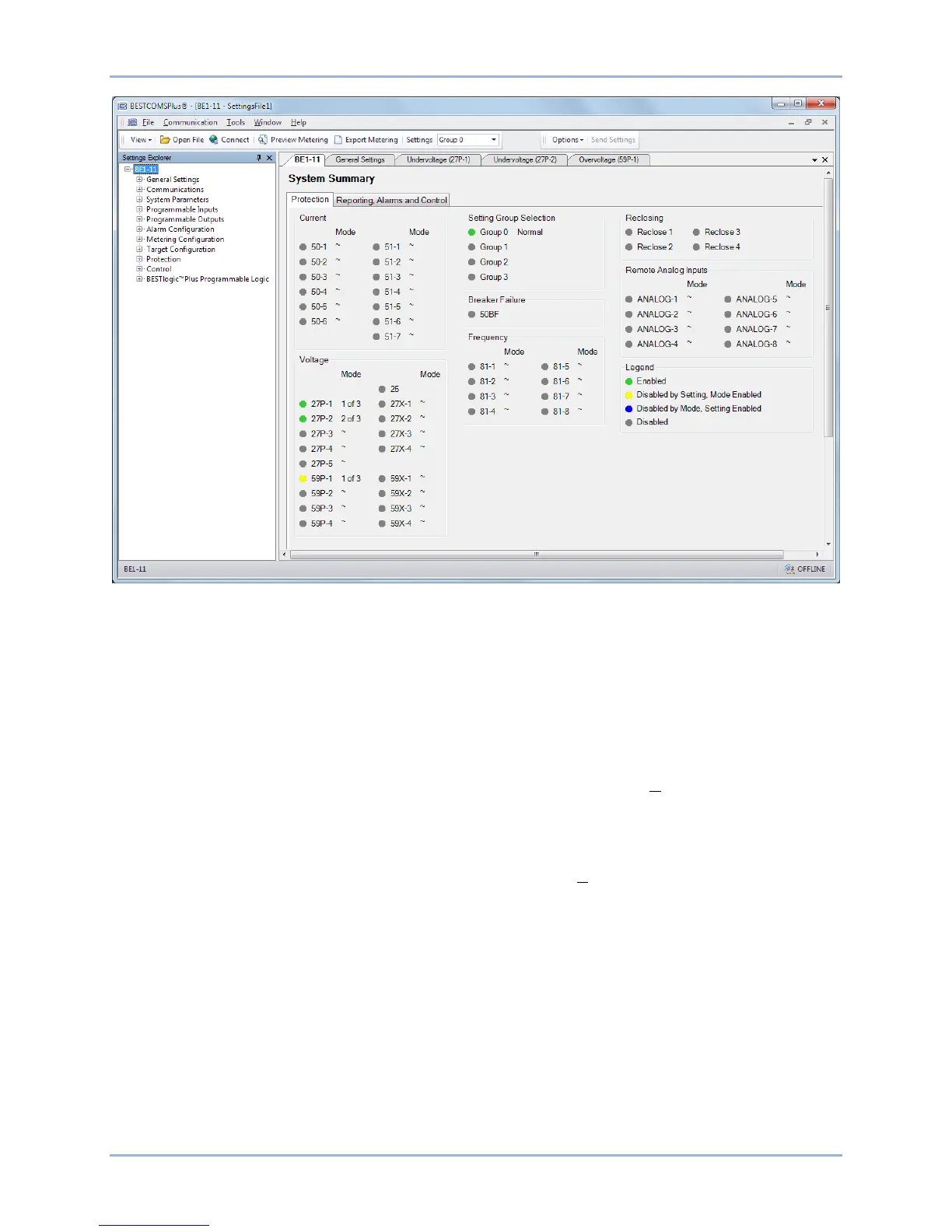Select Target Configuration in the tree
This screenshot has width=952, height=1232.
point(180,250)
